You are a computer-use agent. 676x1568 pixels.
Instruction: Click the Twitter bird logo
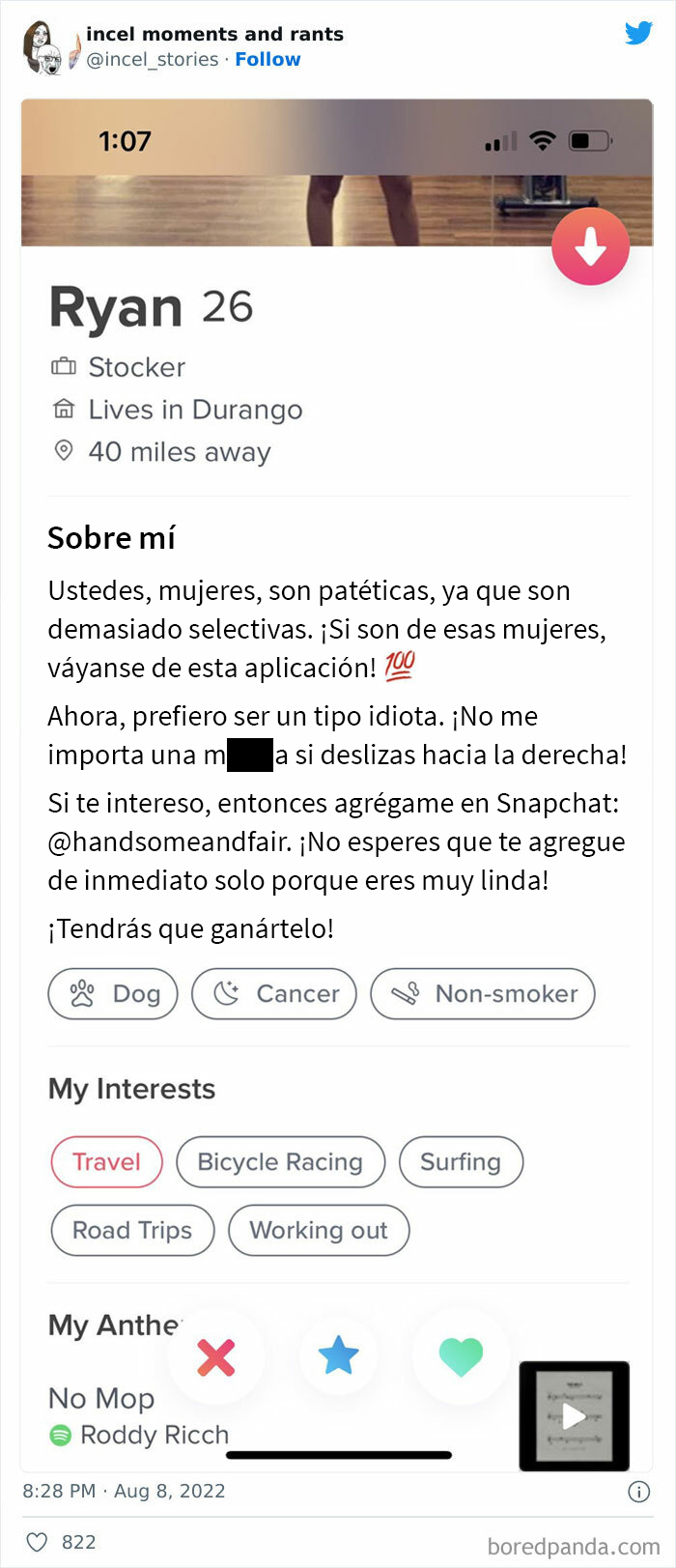click(x=638, y=34)
